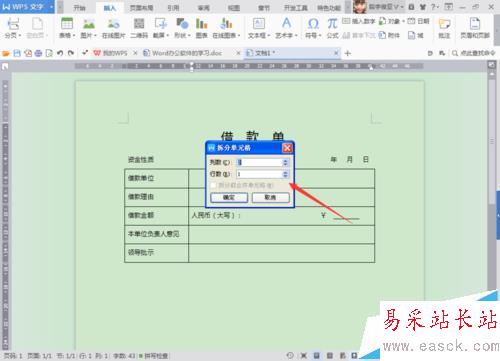500x361 pixels.
Task: Click the 行数 rows number field
Action: (x=259, y=174)
